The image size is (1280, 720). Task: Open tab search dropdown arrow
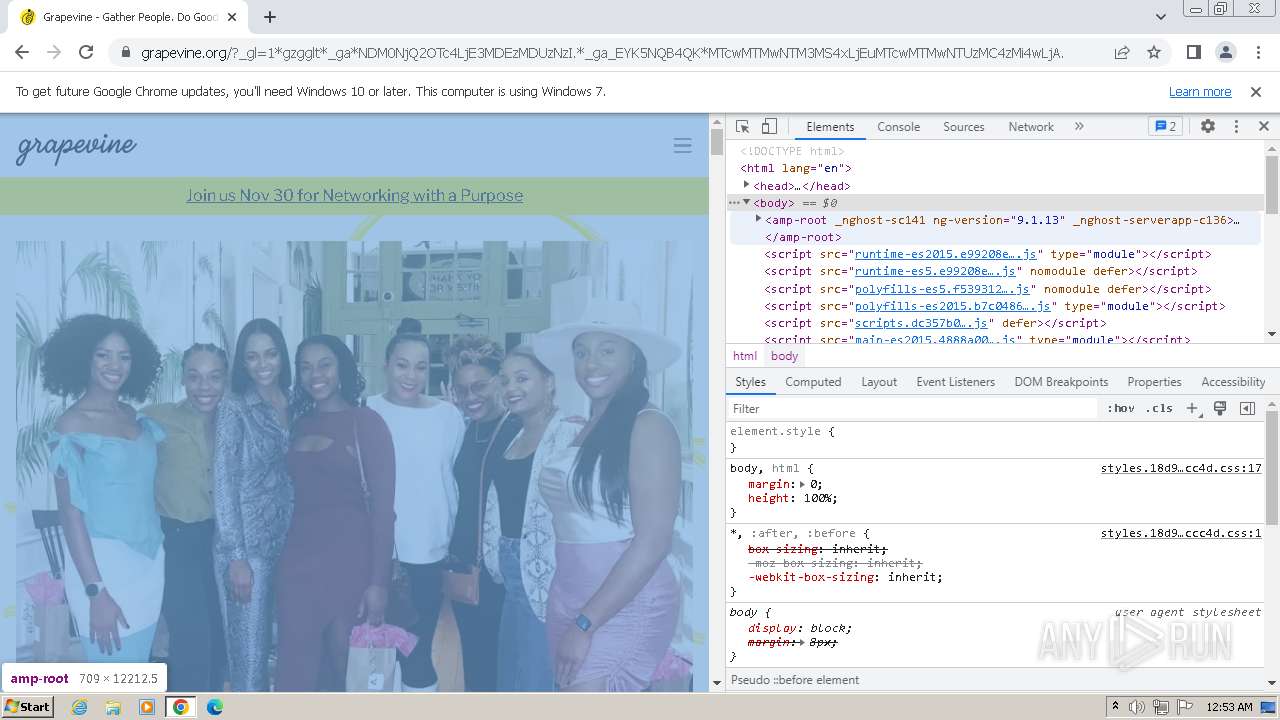click(x=1160, y=16)
